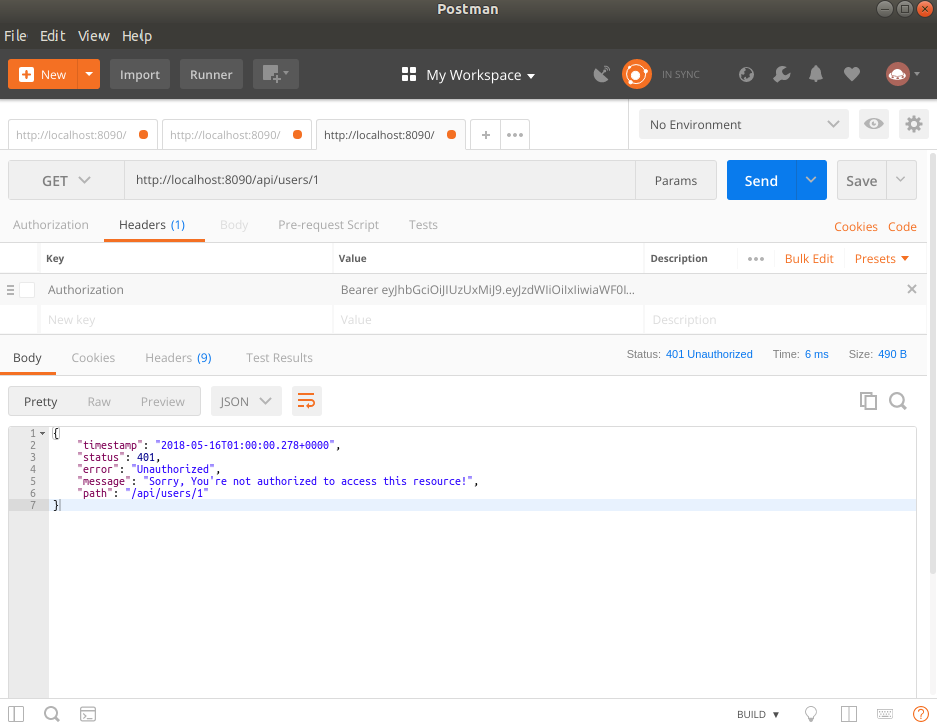The width and height of the screenshot is (937, 727).
Task: Open the new window/tab builder icon
Action: (275, 74)
